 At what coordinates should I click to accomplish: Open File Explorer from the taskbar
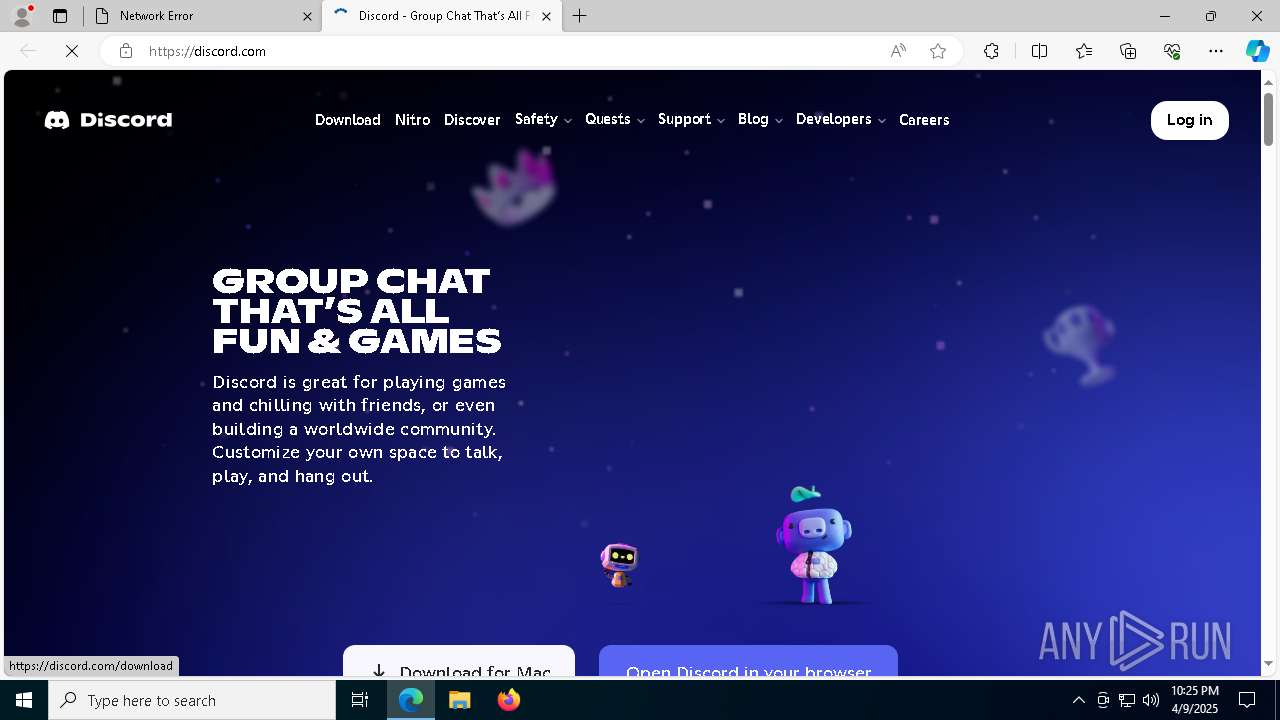pos(460,700)
